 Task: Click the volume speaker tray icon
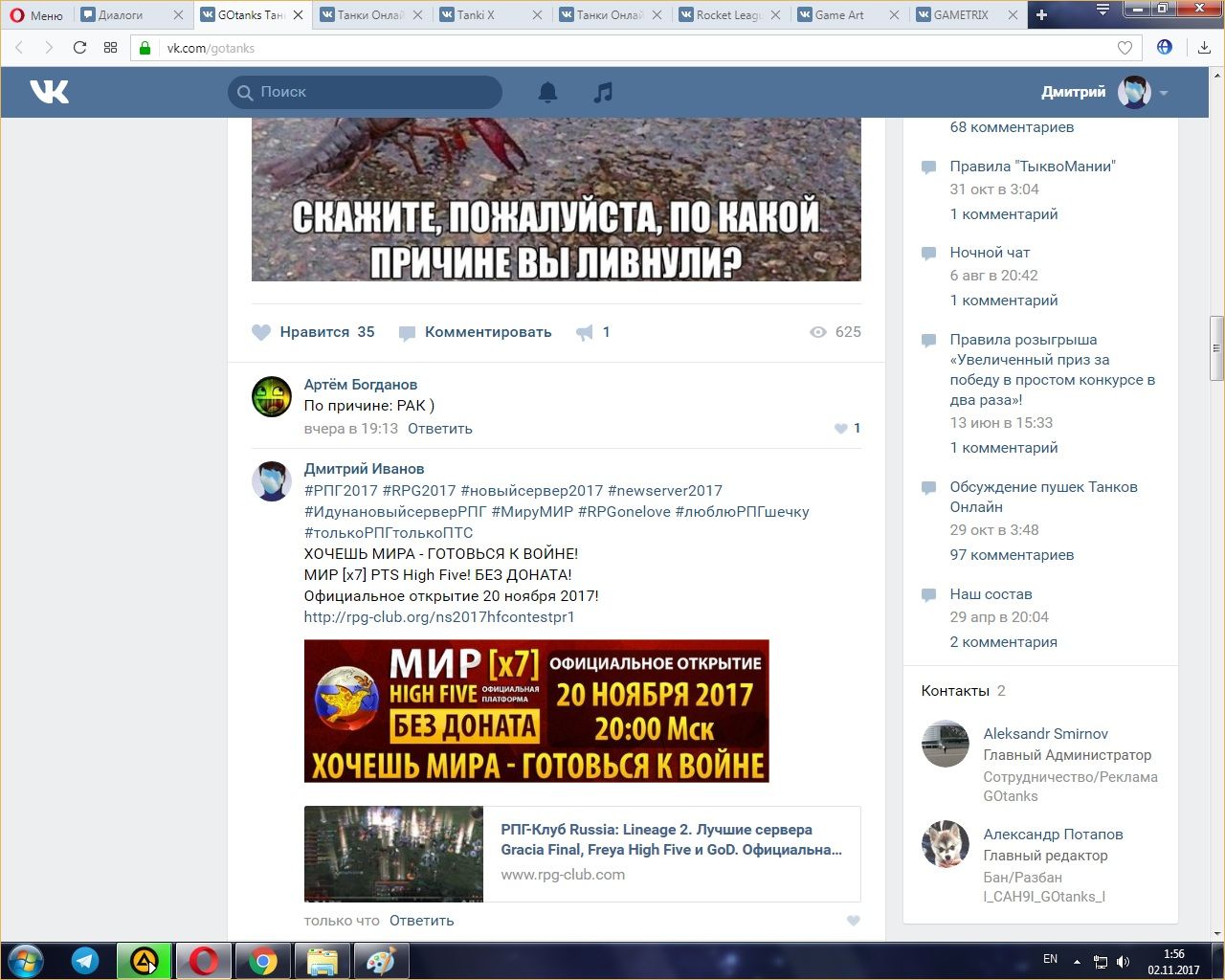pos(1123,961)
